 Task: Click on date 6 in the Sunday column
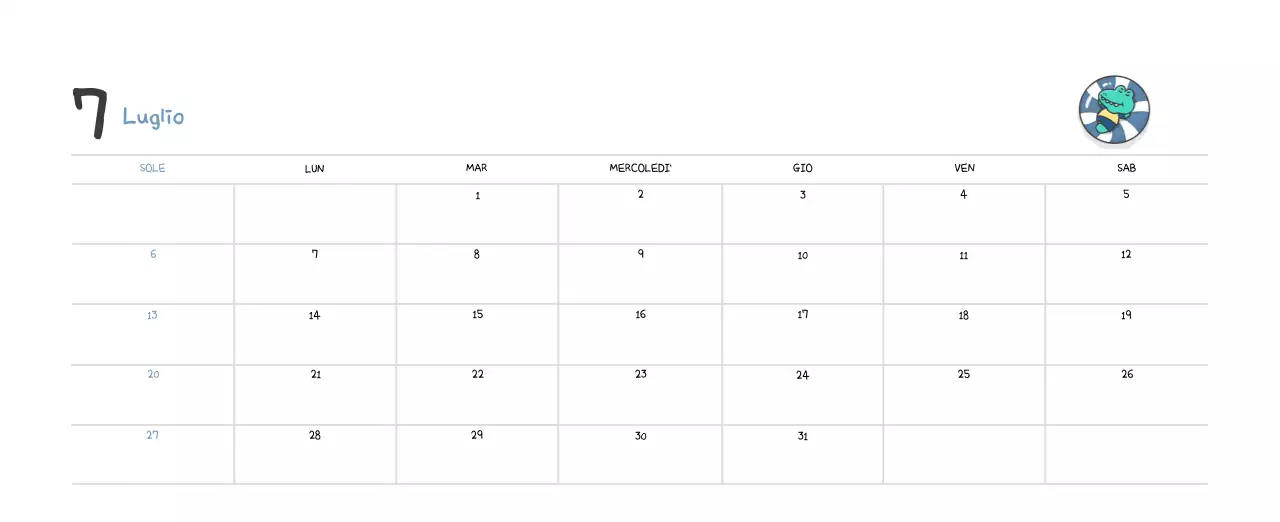pyautogui.click(x=153, y=274)
